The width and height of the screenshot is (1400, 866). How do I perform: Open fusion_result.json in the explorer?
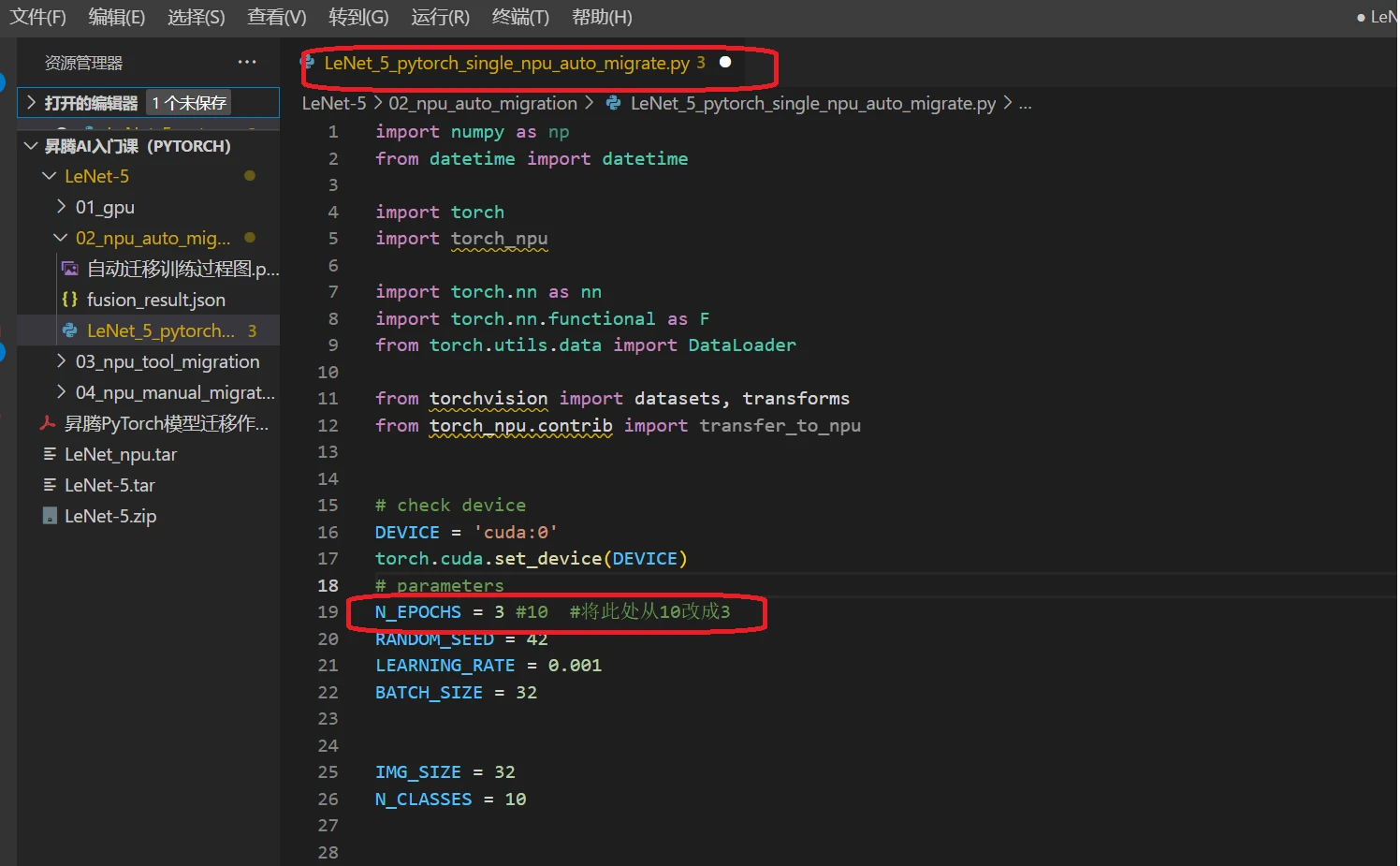point(156,300)
